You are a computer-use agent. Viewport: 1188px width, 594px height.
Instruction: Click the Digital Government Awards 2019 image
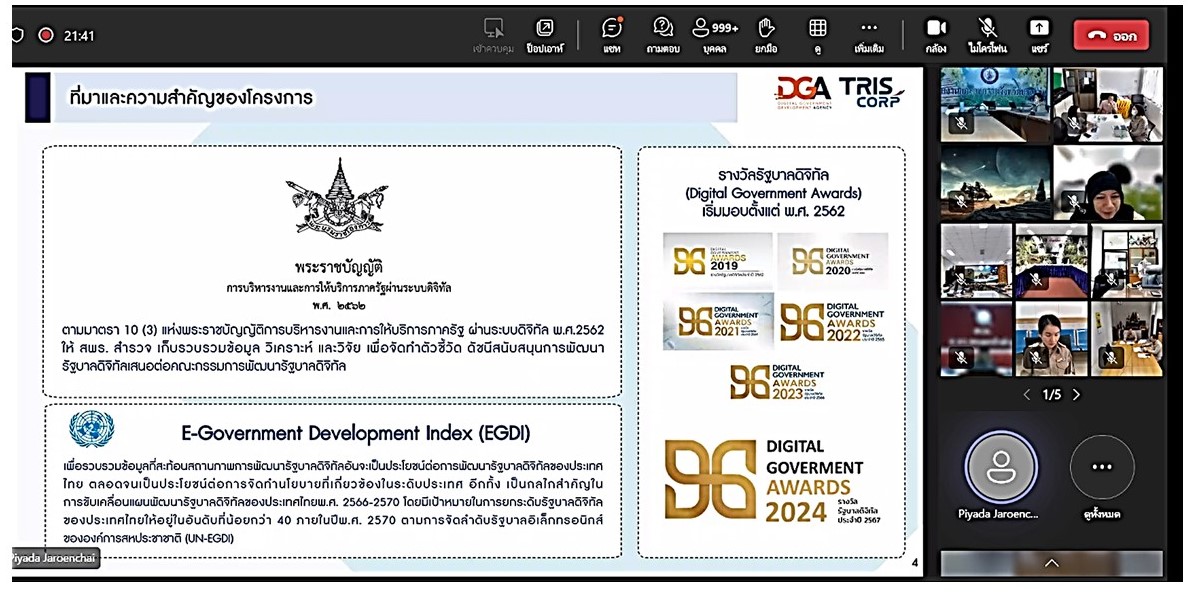pyautogui.click(x=717, y=261)
